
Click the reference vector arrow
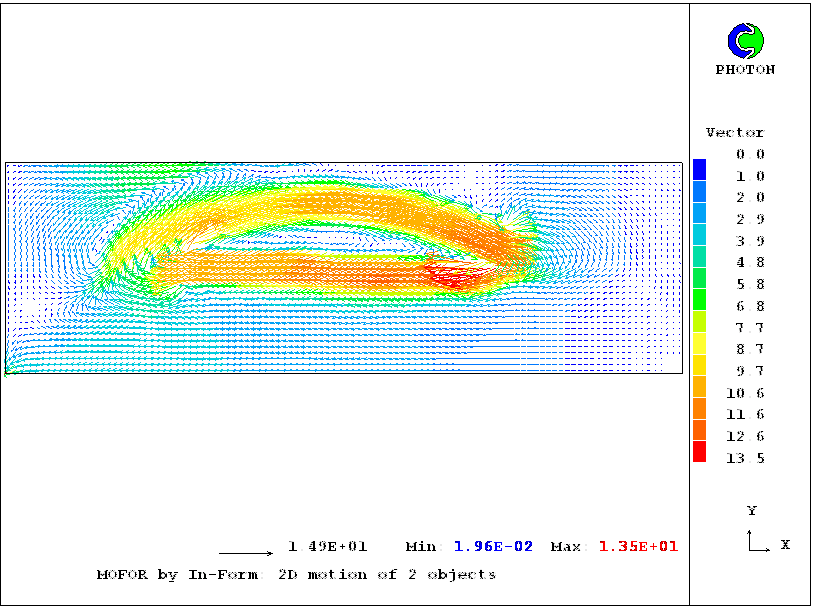tap(246, 552)
